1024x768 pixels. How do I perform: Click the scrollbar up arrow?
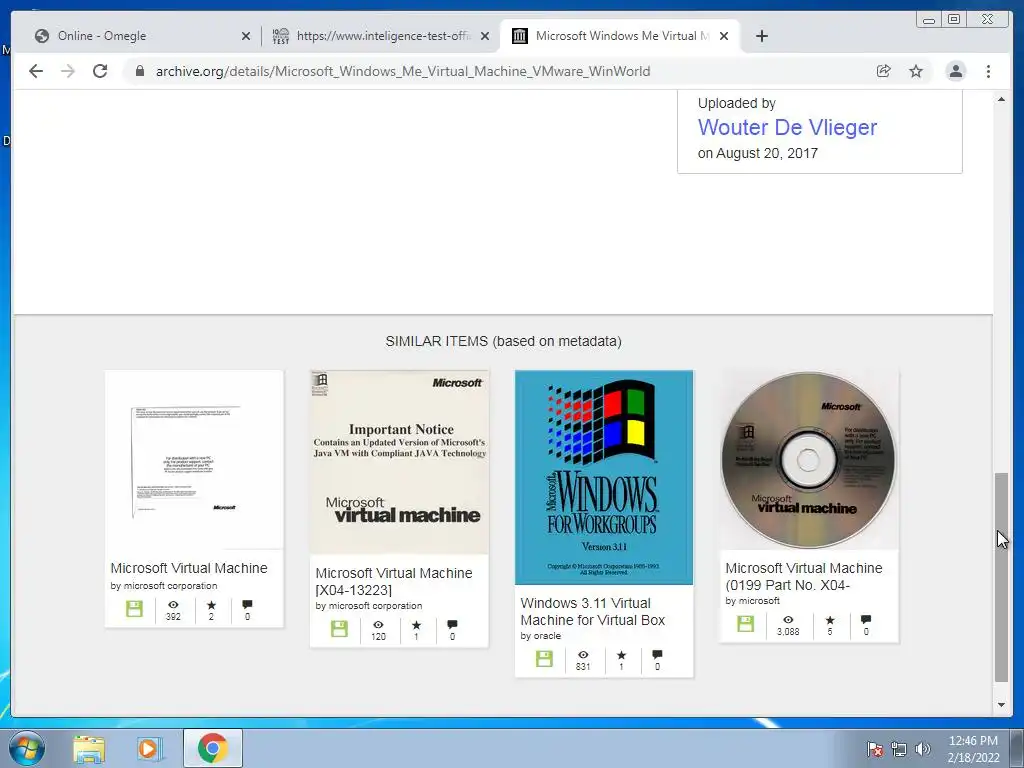pyautogui.click(x=1001, y=99)
